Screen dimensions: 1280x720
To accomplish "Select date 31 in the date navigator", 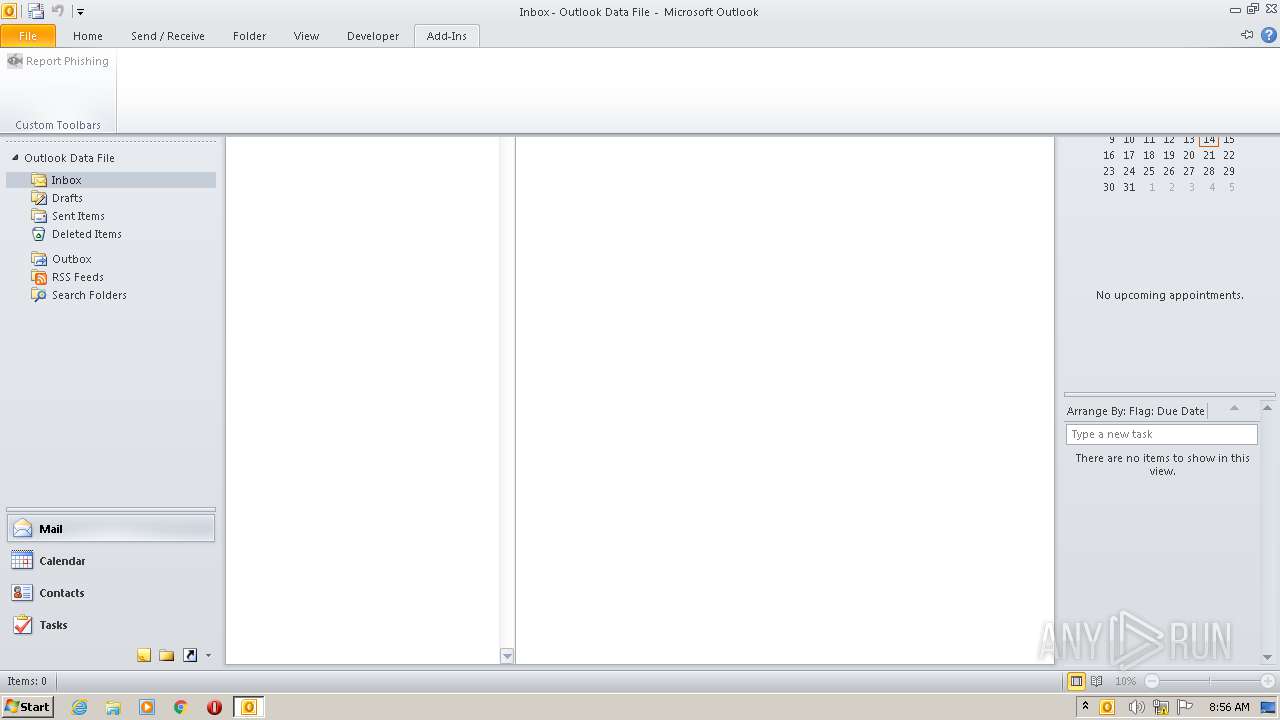I will pyautogui.click(x=1129, y=187).
